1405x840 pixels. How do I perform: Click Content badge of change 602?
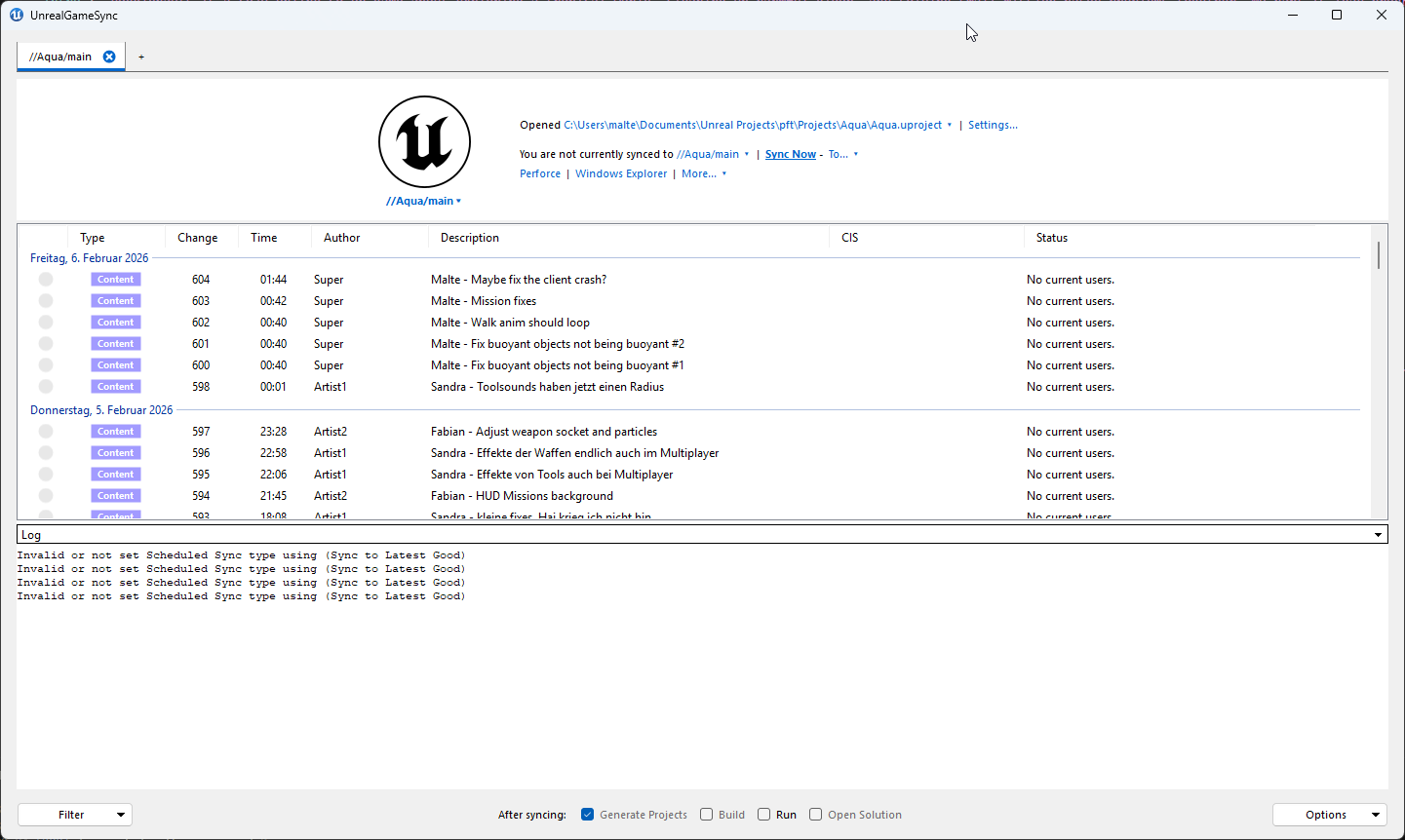coord(116,323)
